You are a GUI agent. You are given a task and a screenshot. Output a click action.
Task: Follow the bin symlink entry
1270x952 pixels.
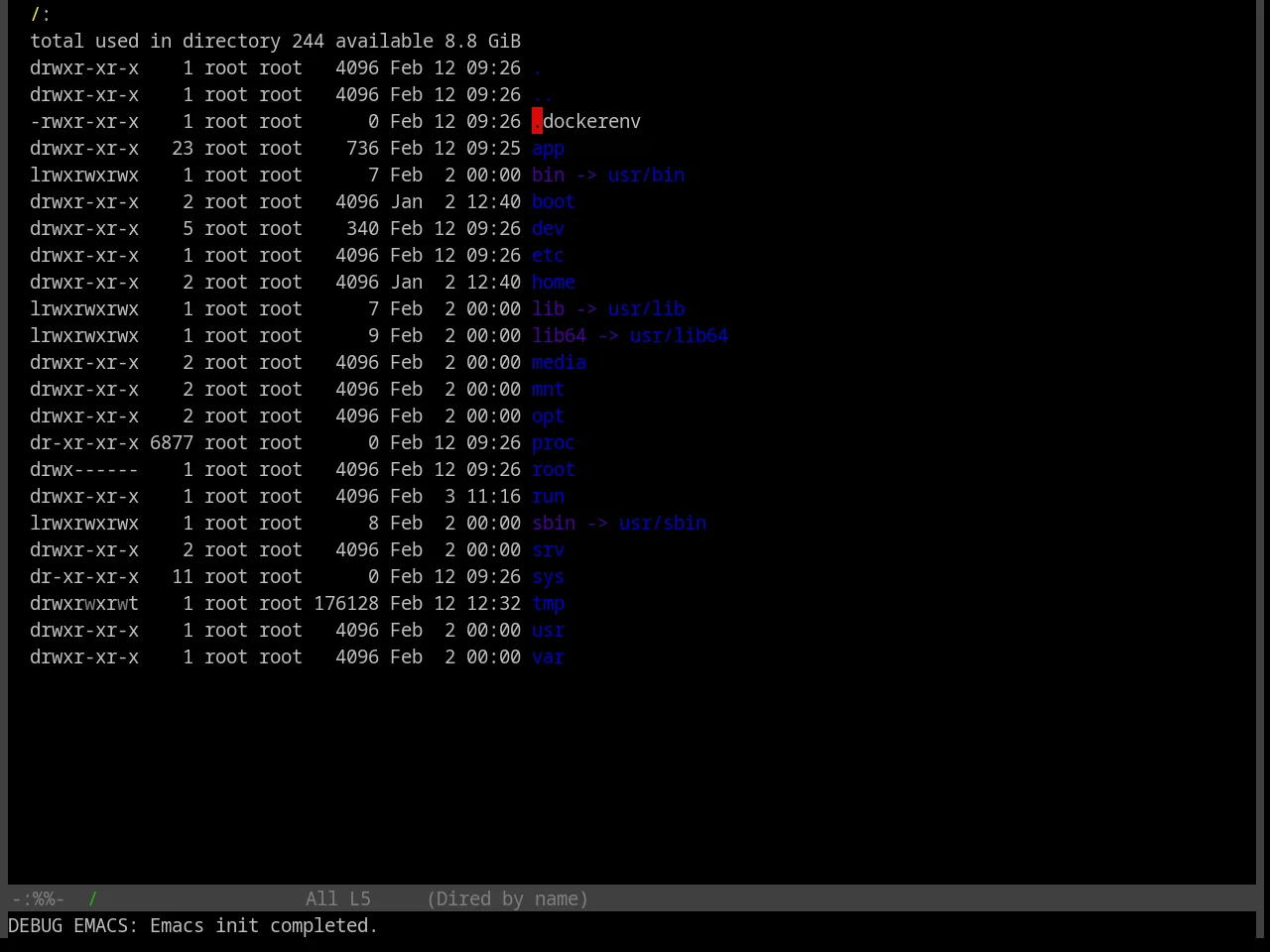coord(548,175)
